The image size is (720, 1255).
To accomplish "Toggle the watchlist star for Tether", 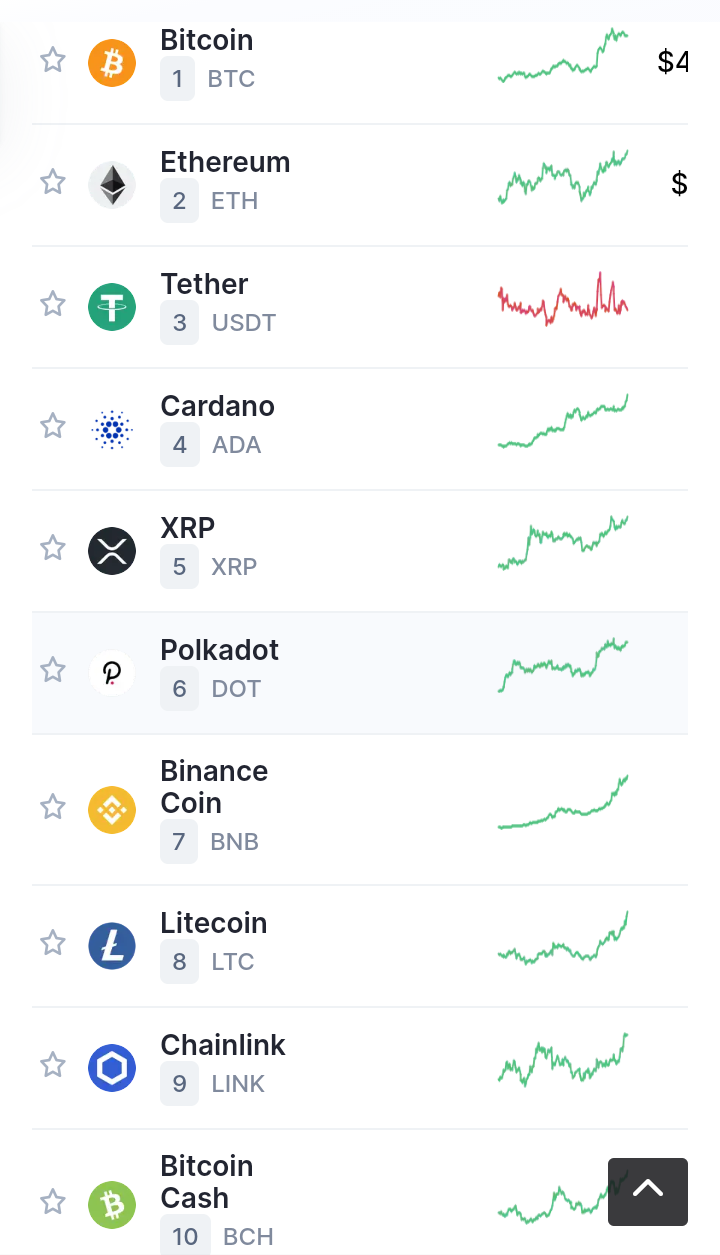I will point(53,304).
